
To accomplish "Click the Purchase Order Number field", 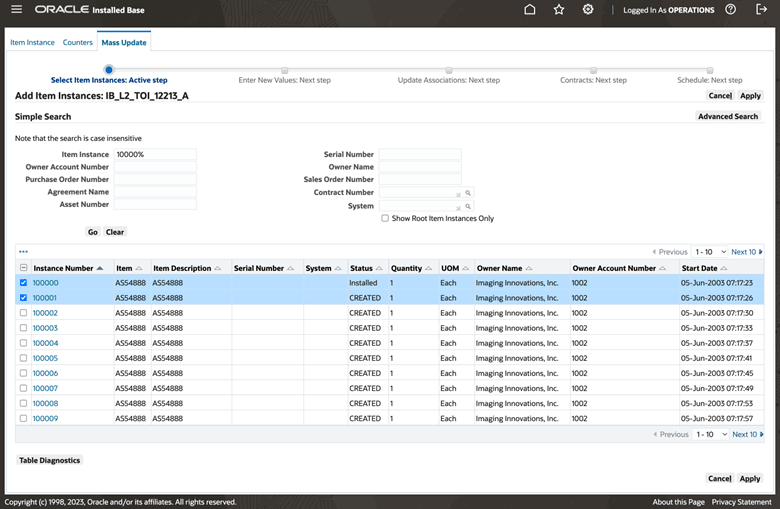I will (155, 179).
